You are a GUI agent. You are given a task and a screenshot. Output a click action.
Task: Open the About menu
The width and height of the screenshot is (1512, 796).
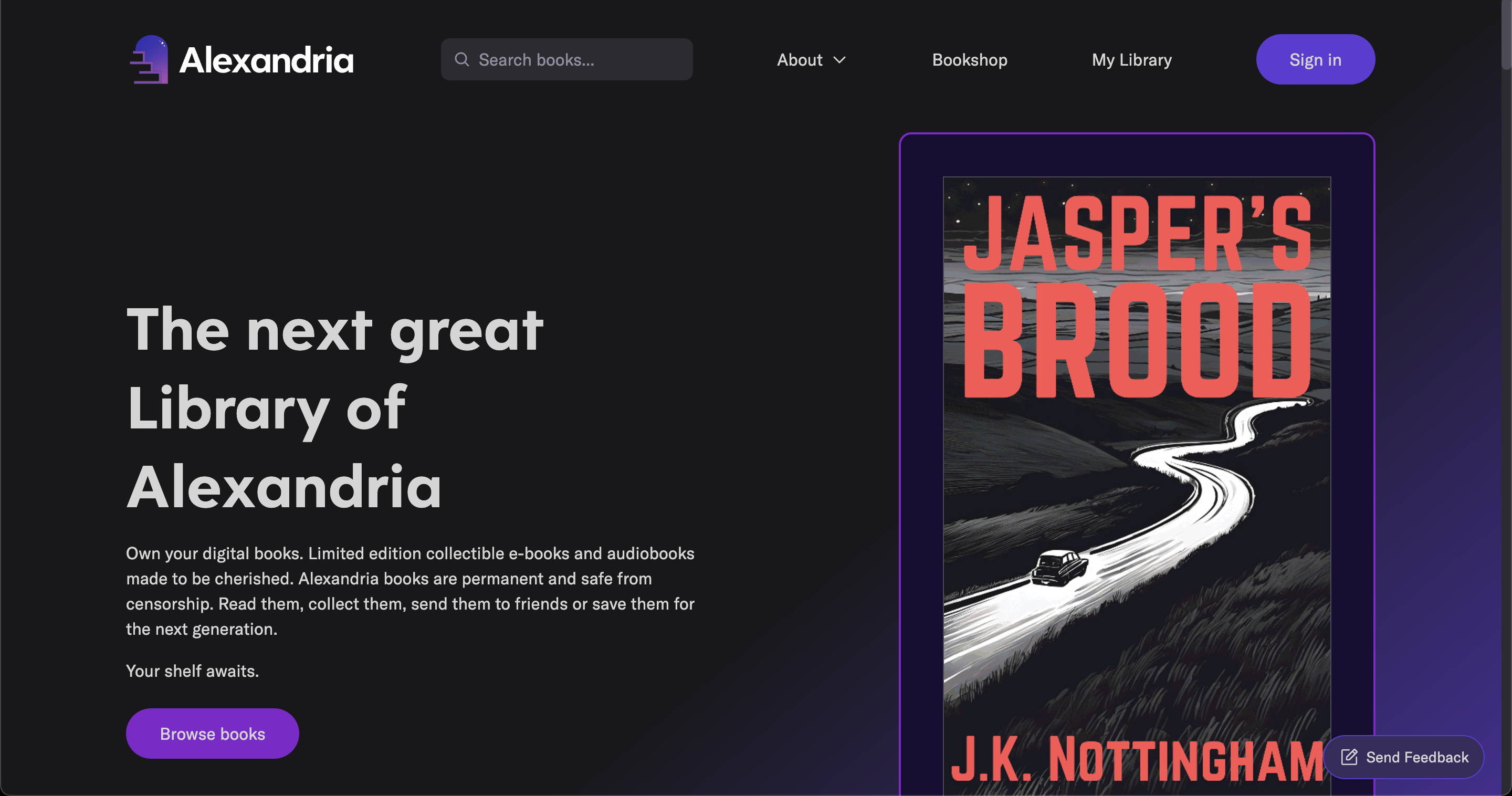811,60
